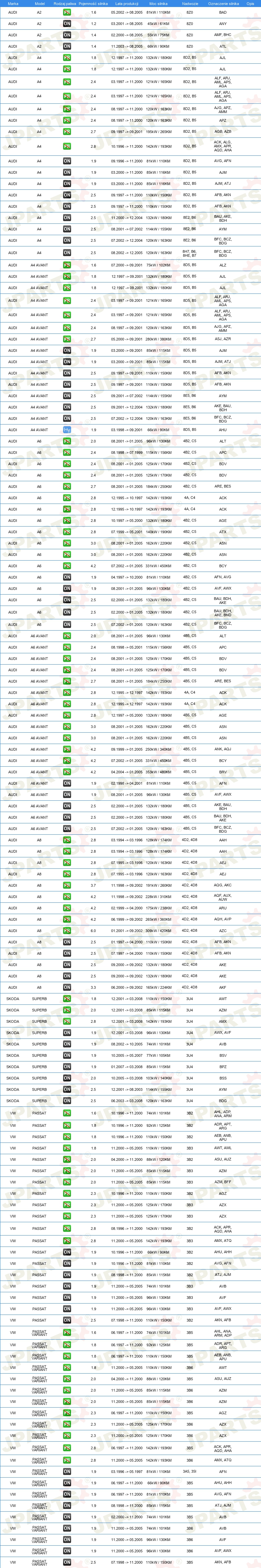Click ON icon in Skoda Superb BSS row
Viewport: 261px width, 1568px height.
click(x=67, y=1078)
